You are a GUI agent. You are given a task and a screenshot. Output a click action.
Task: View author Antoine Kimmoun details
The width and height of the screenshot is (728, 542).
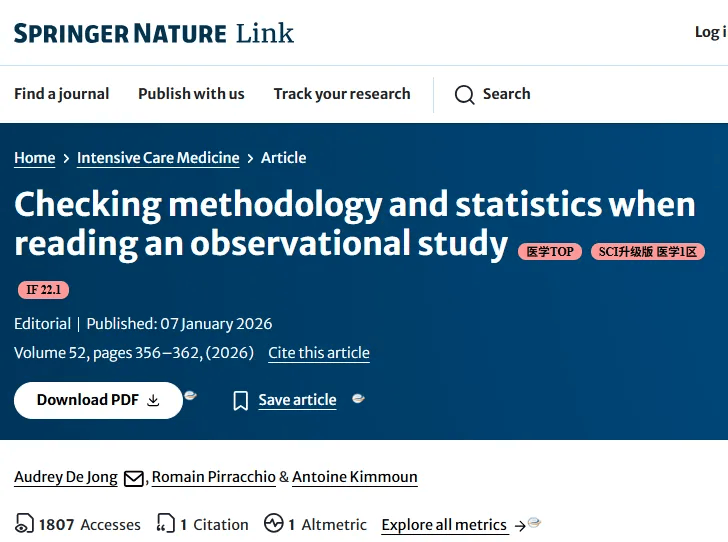355,477
